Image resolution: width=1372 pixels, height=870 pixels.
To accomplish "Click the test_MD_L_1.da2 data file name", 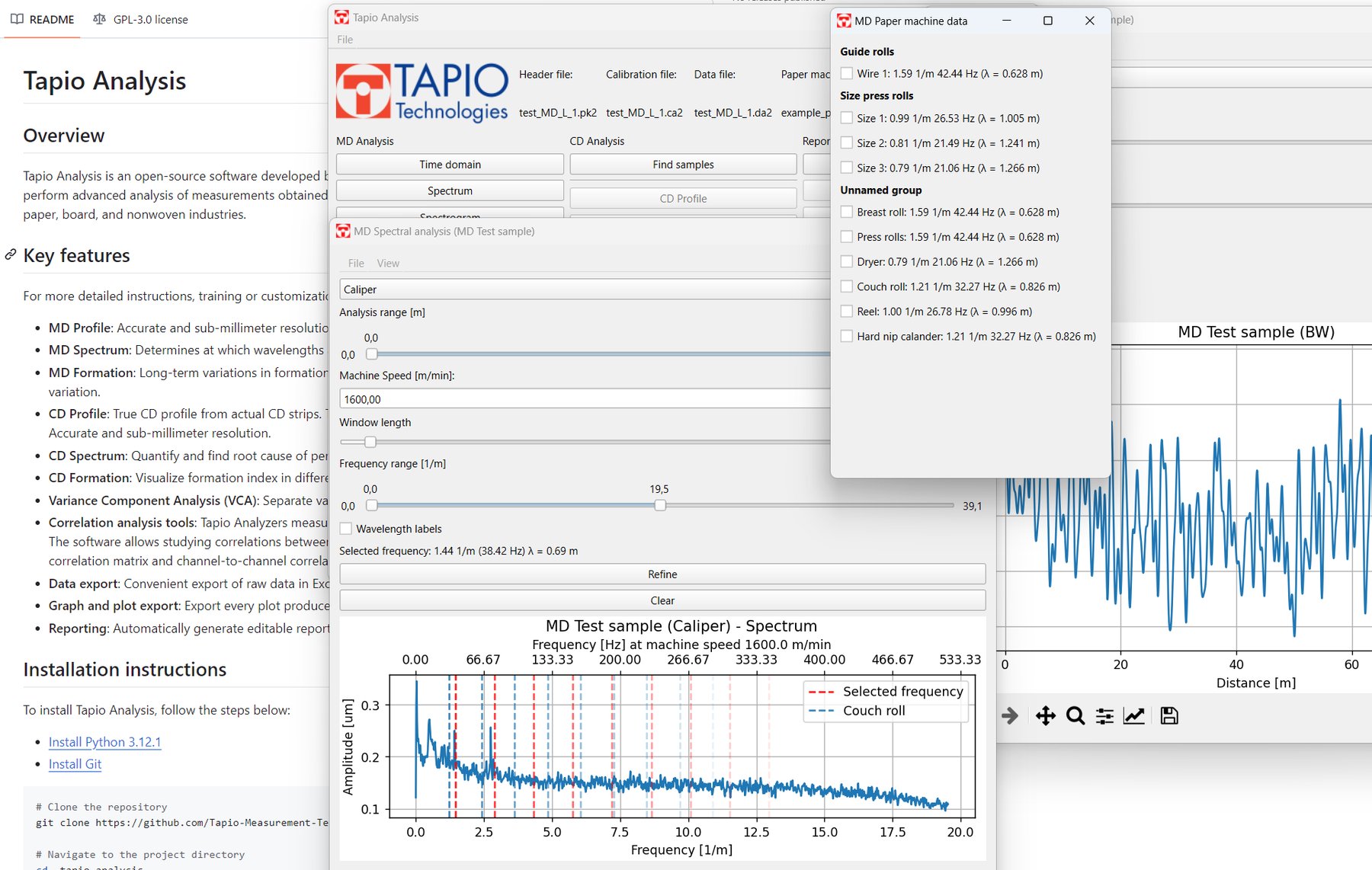I will (732, 113).
